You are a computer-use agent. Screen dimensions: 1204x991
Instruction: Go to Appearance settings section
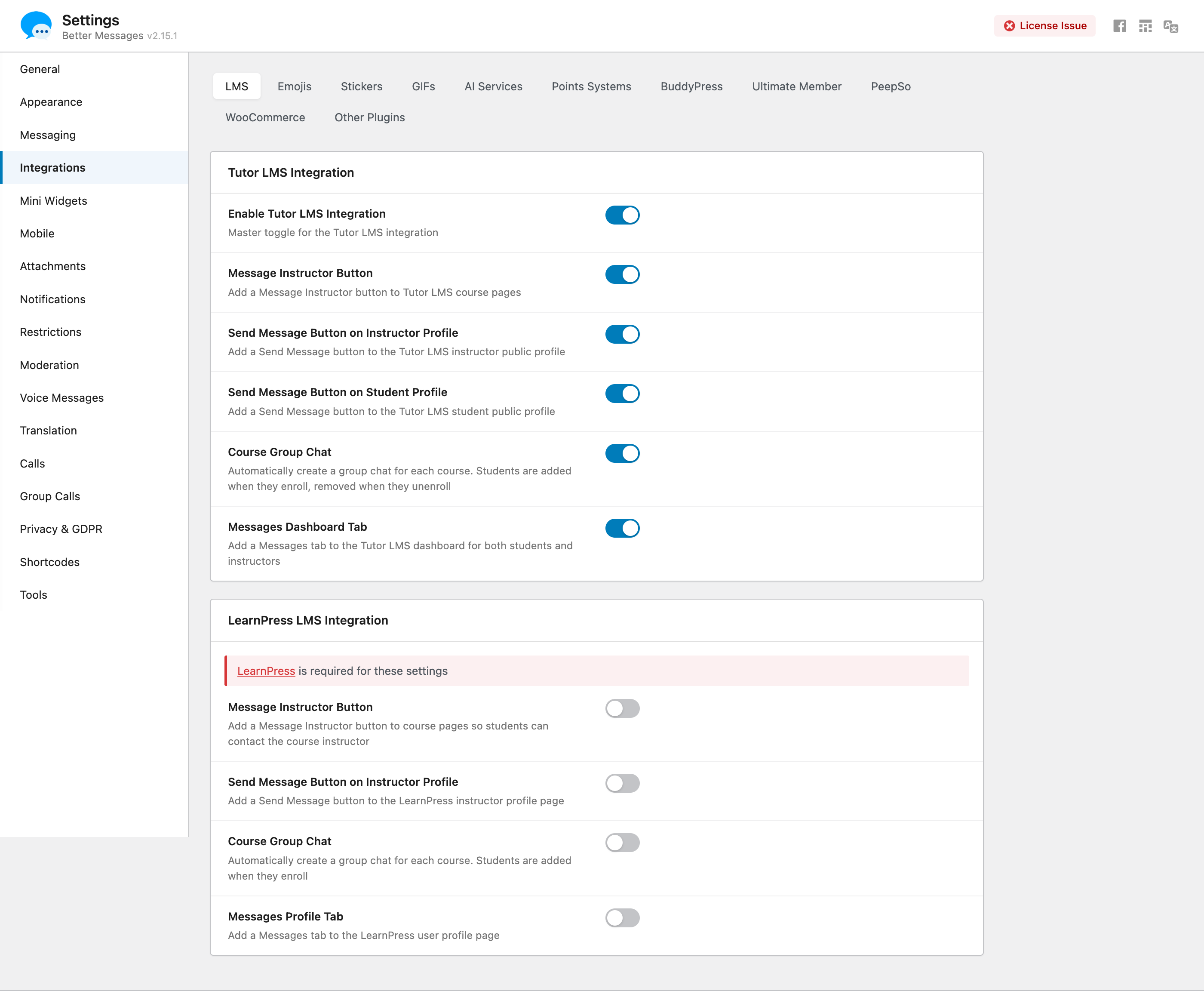[x=94, y=102]
